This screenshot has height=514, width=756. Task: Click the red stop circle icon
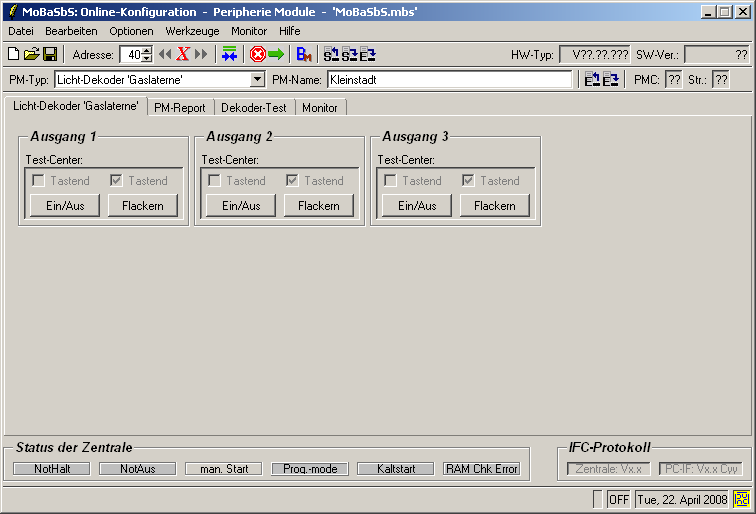[x=257, y=54]
